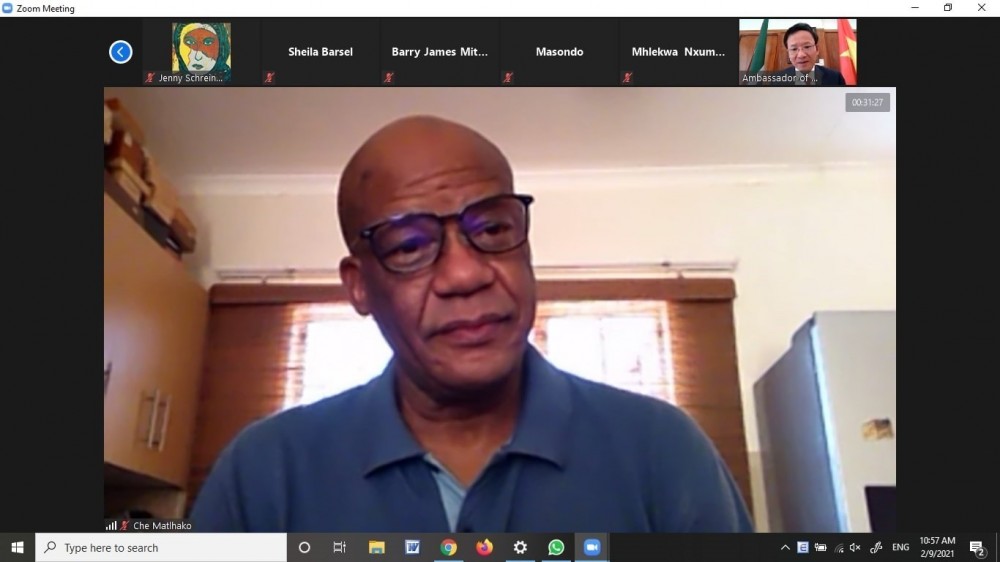The width and height of the screenshot is (1000, 562).
Task: Launch Google Chrome from the taskbar
Action: click(x=448, y=547)
